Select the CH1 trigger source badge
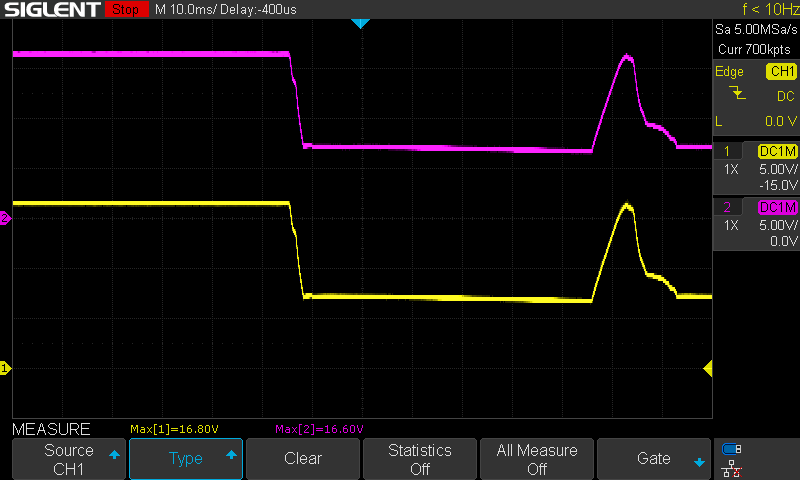The width and height of the screenshot is (800, 480). (x=782, y=71)
